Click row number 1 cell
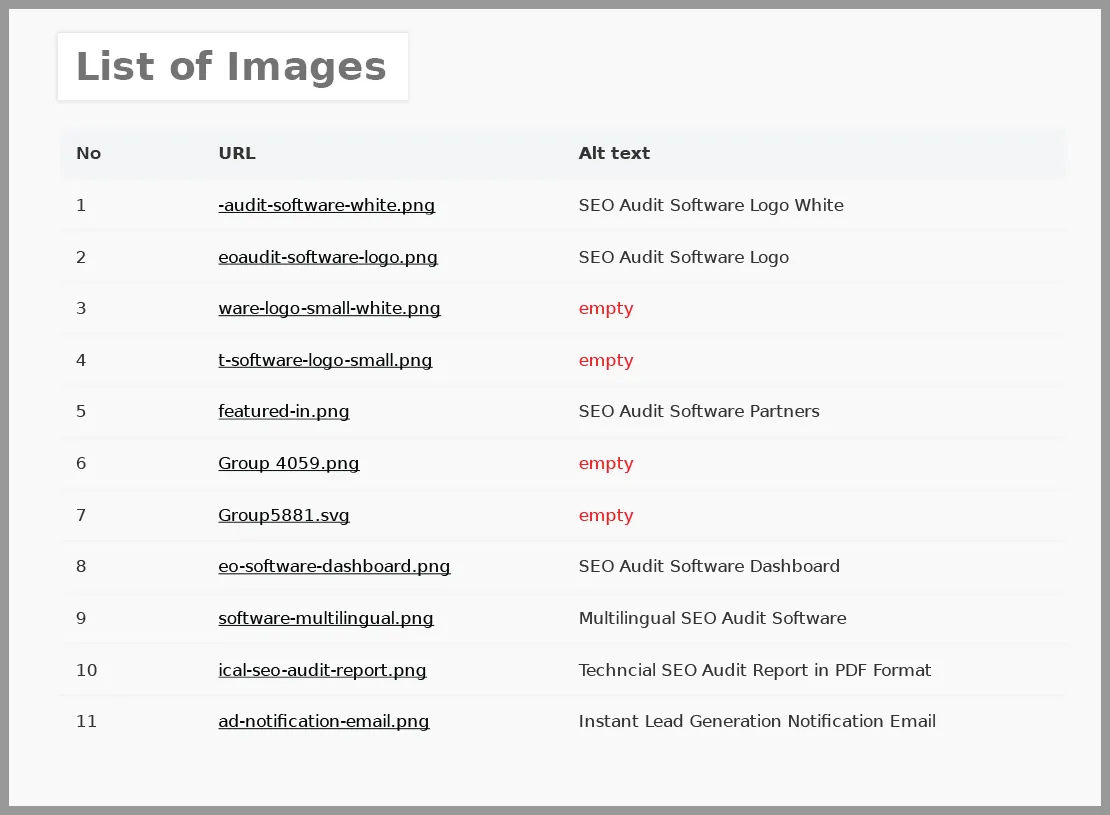The image size is (1110, 815). click(x=81, y=205)
